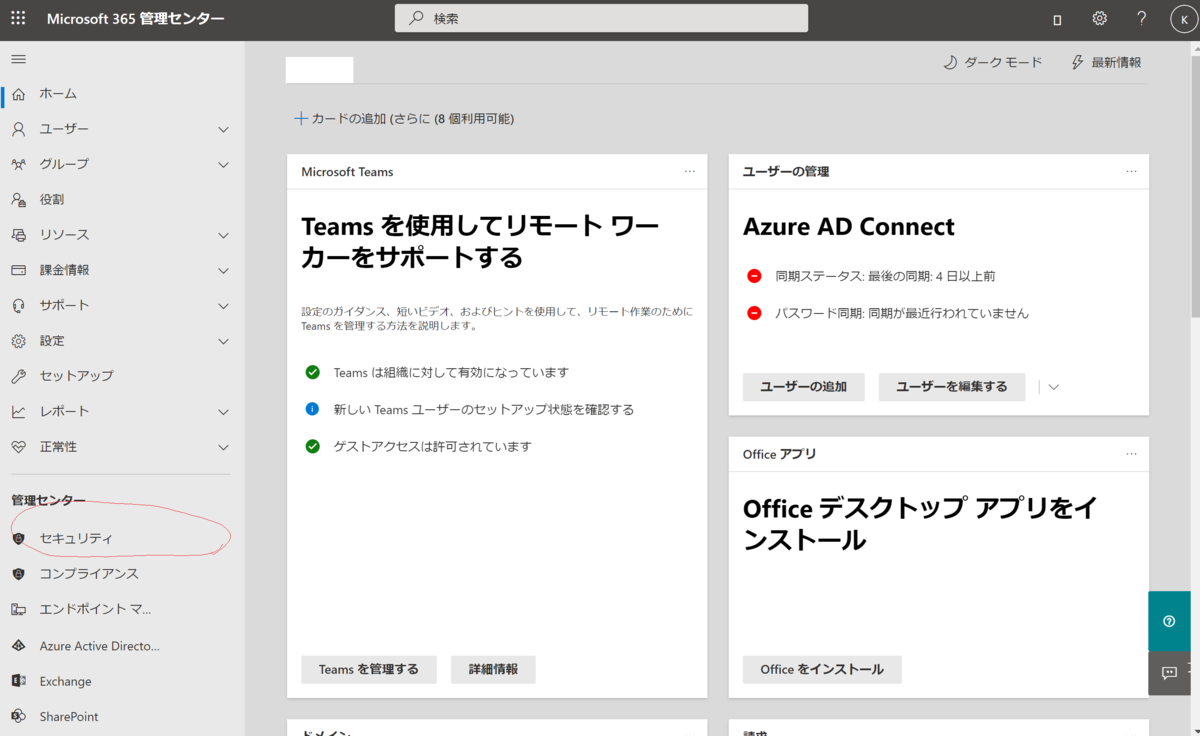Open dropdown next to ユーザーを編集する

pyautogui.click(x=1053, y=387)
